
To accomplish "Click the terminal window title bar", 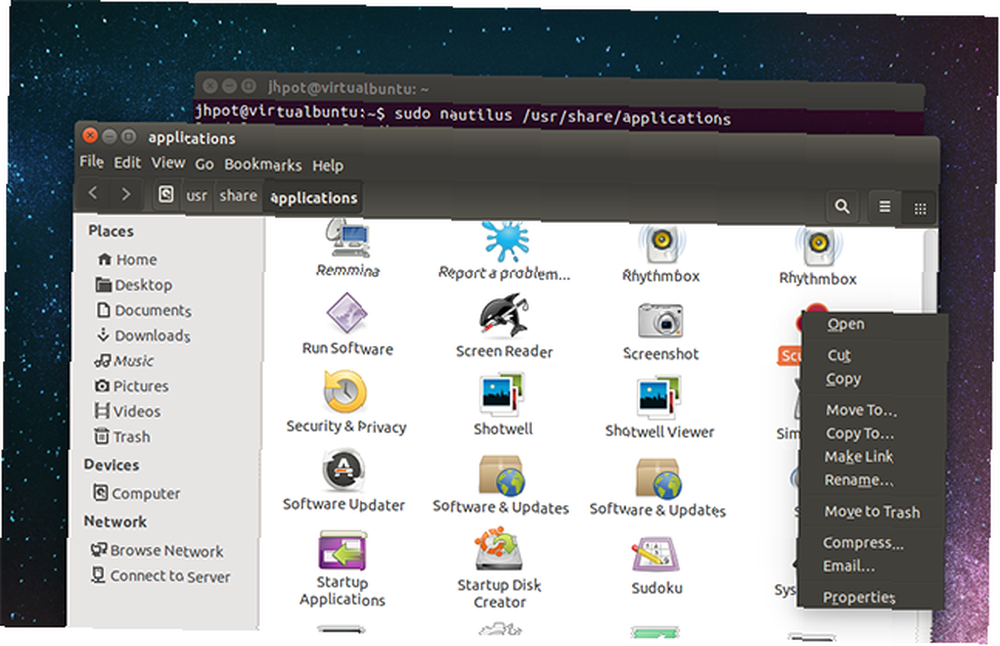I will pos(559,89).
